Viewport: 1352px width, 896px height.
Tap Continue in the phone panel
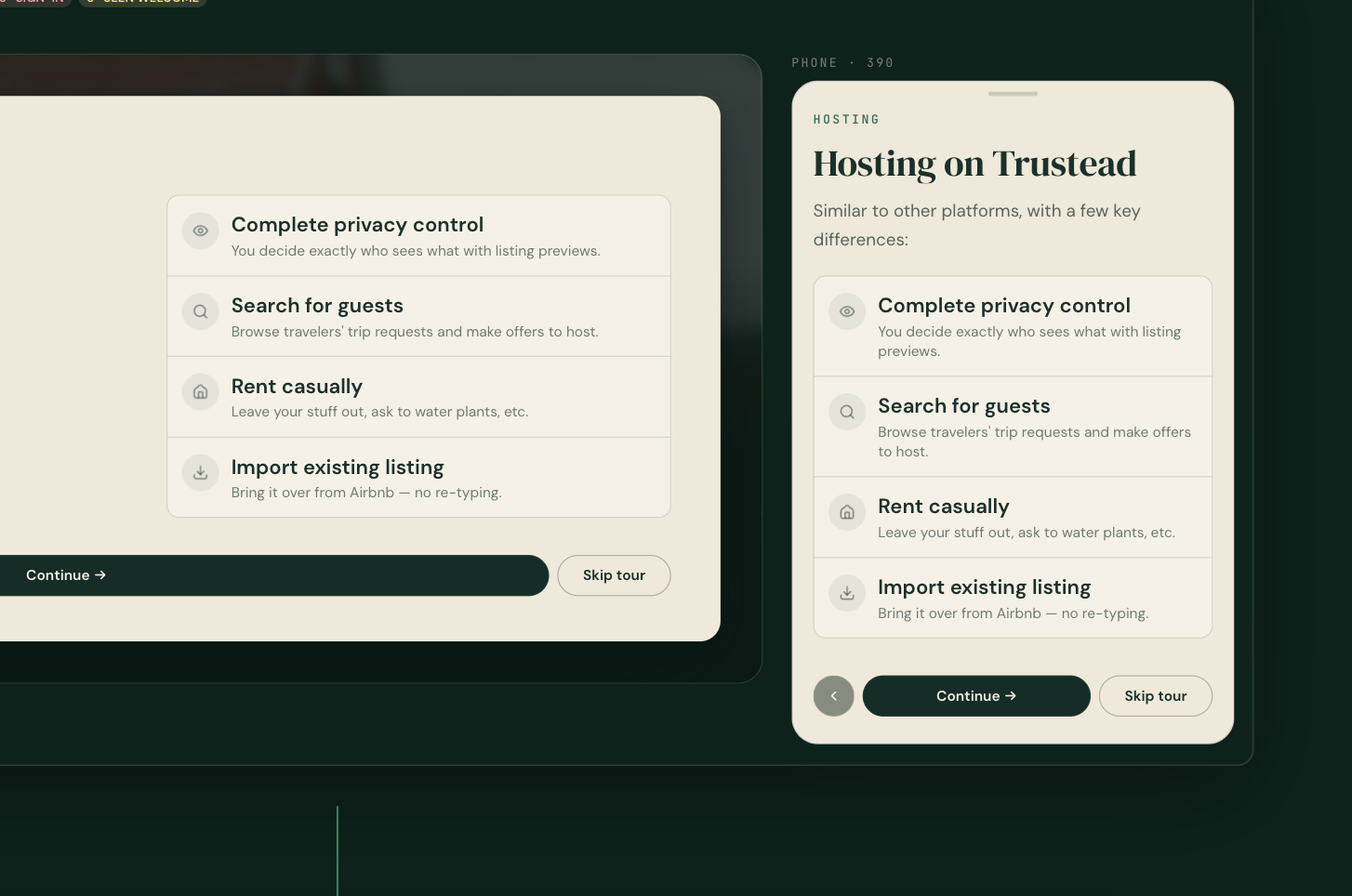point(976,696)
